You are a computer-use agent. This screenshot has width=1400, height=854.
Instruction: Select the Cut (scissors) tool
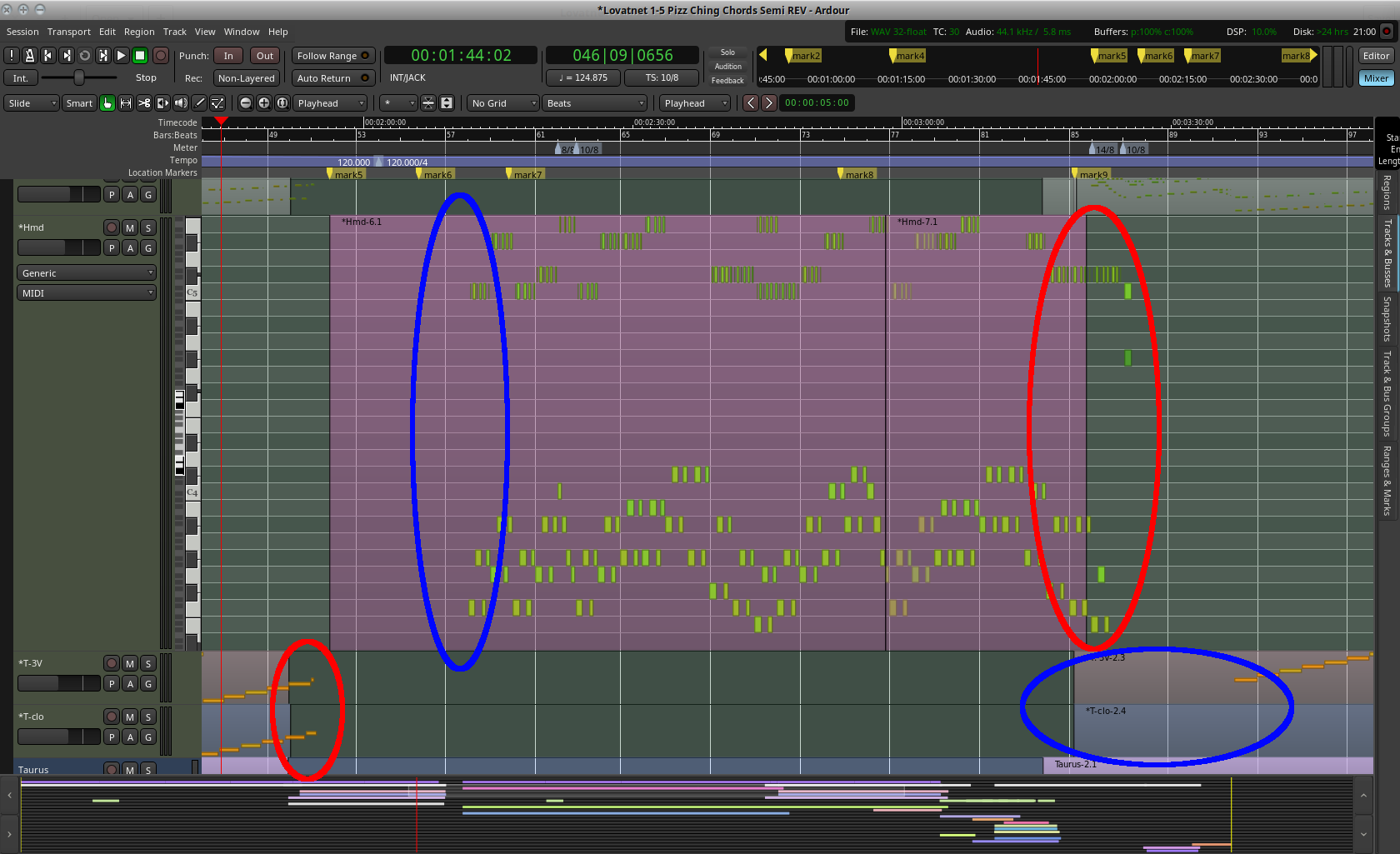click(x=144, y=103)
